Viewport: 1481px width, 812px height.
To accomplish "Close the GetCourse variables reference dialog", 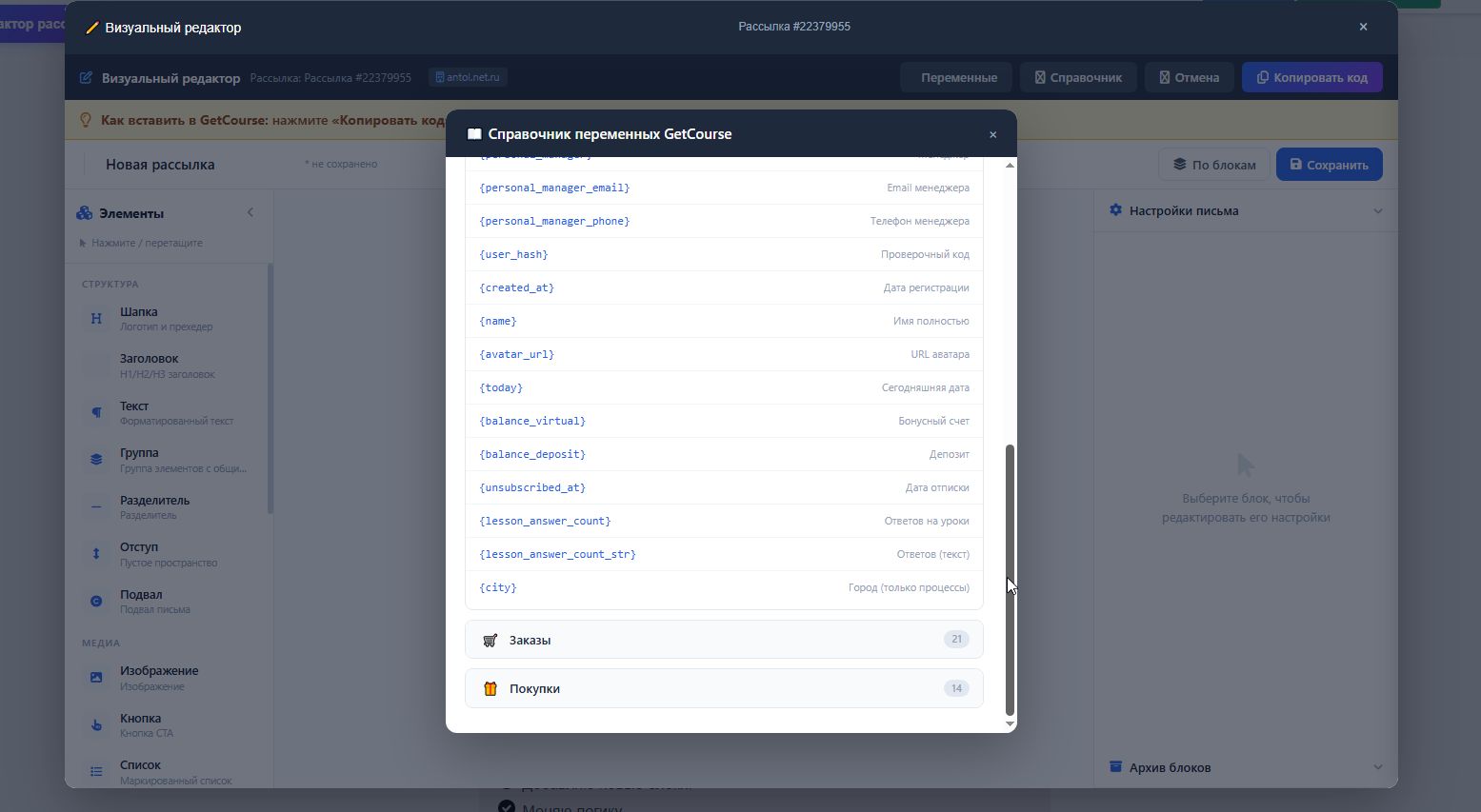I will (992, 135).
